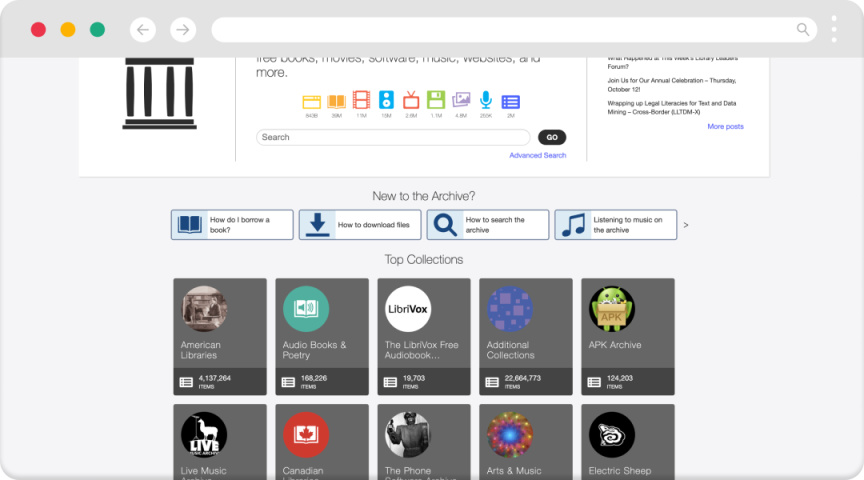Click the 124,203 items count

[x=620, y=378]
